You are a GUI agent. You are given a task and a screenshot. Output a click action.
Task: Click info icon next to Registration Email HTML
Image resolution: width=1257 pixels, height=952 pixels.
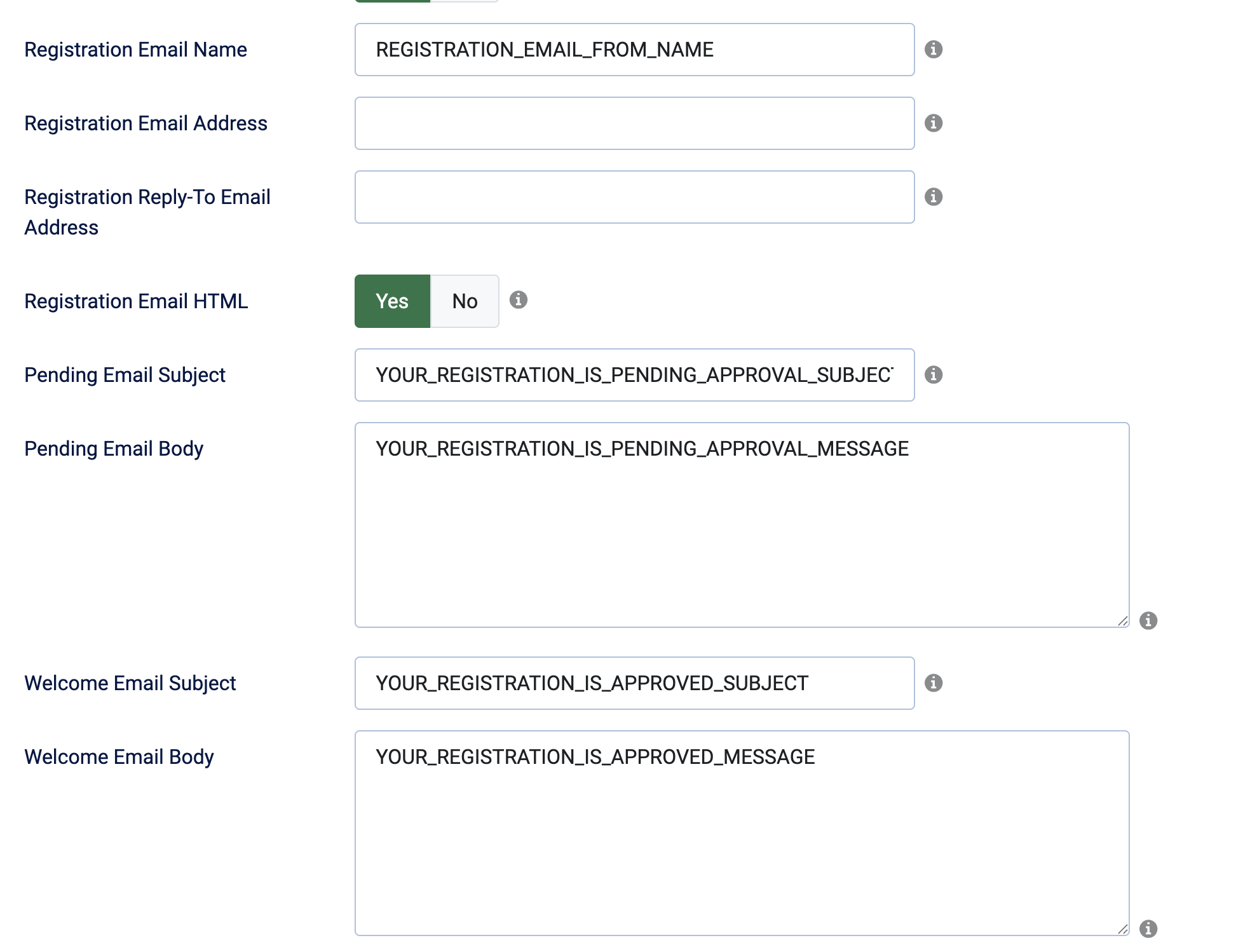(x=518, y=300)
